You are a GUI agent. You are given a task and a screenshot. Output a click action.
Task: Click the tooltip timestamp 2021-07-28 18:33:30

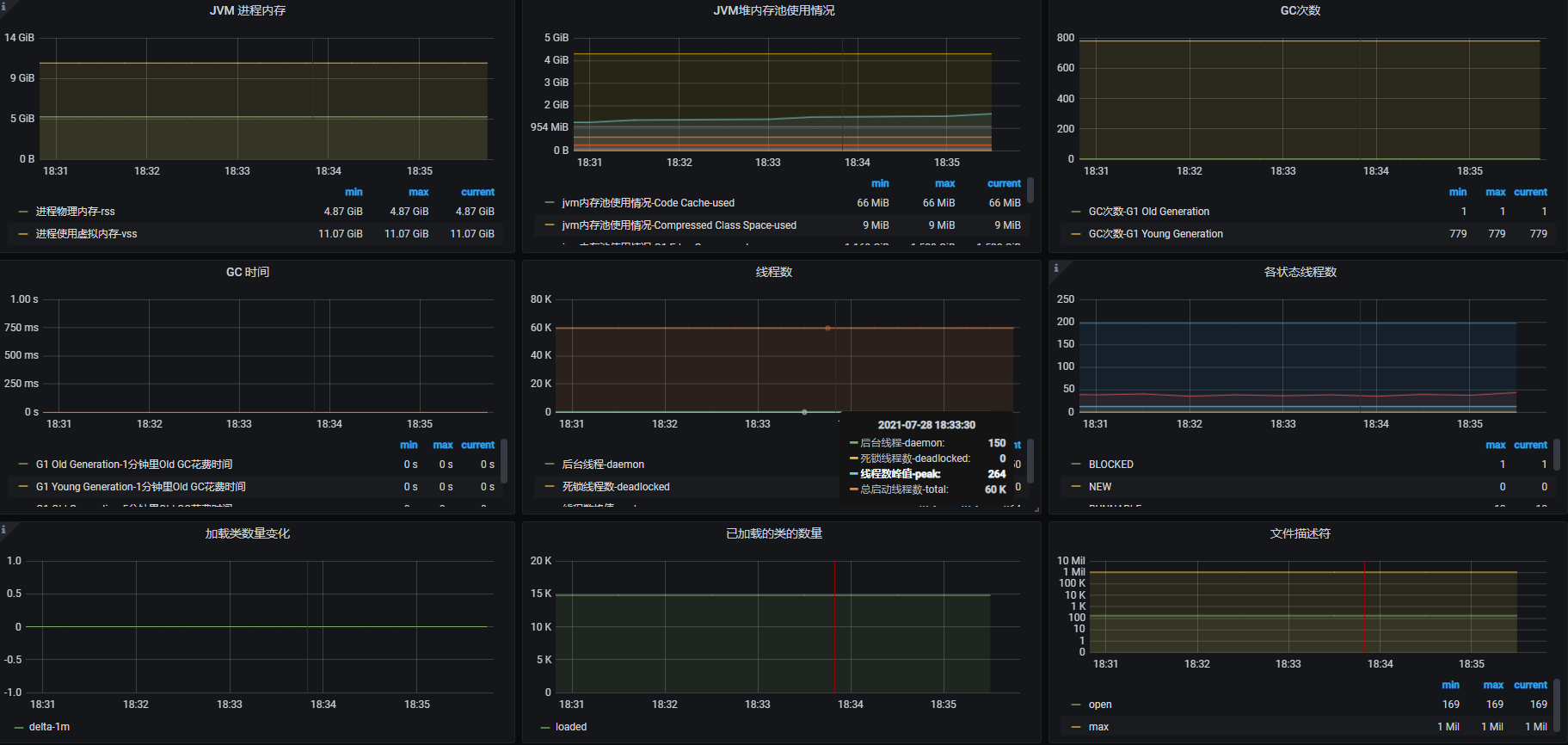926,425
